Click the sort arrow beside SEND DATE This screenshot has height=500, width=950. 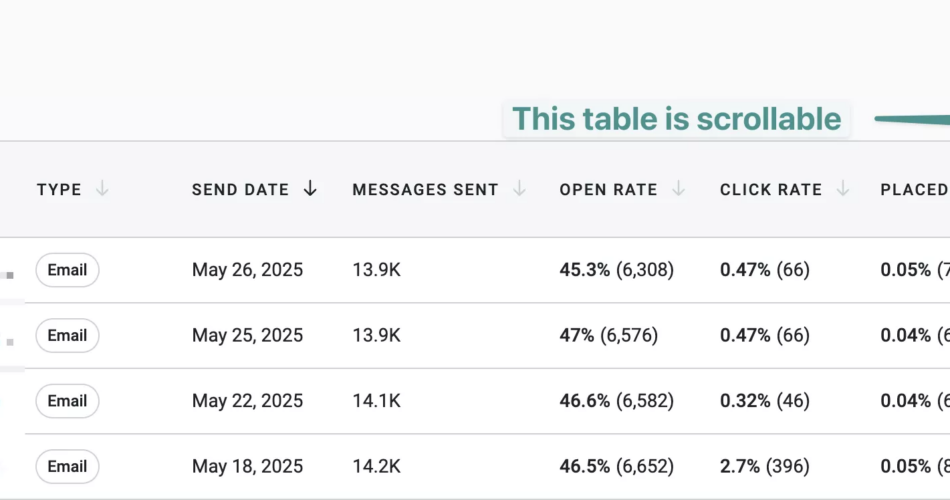click(x=310, y=189)
